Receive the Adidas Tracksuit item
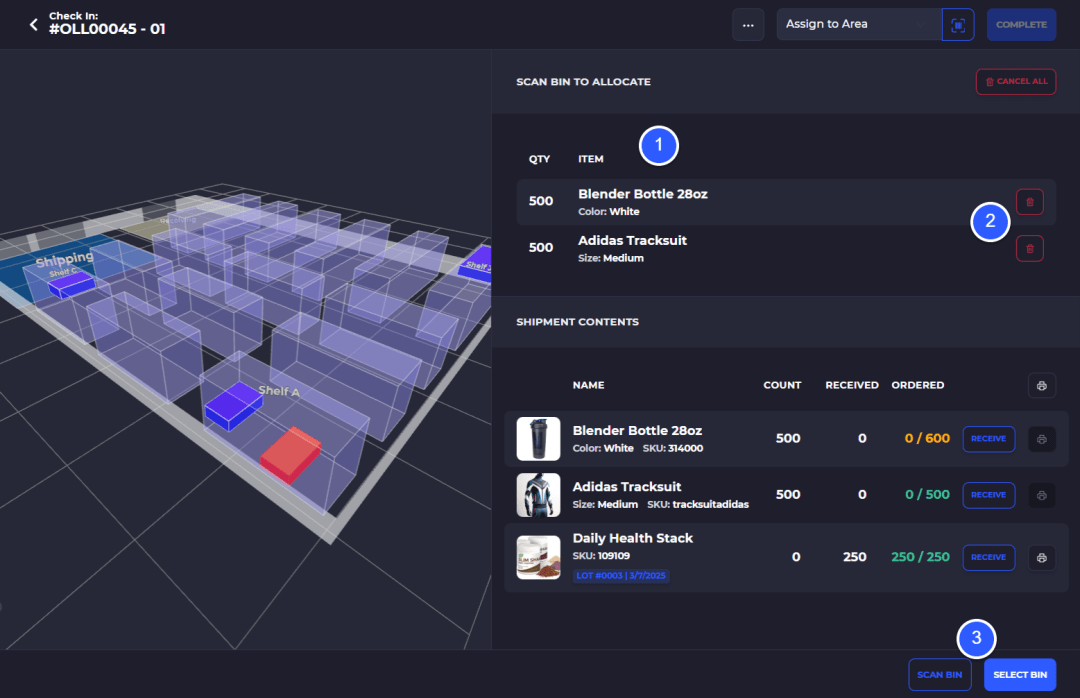This screenshot has height=698, width=1080. tap(988, 495)
